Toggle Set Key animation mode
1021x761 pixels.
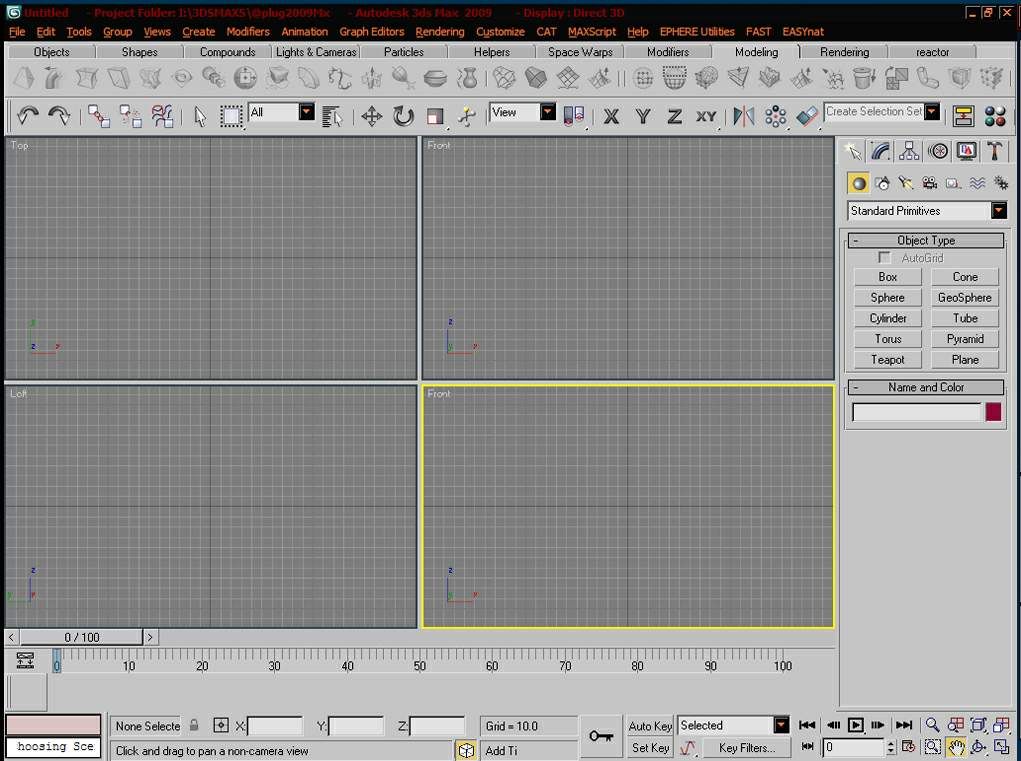[650, 748]
